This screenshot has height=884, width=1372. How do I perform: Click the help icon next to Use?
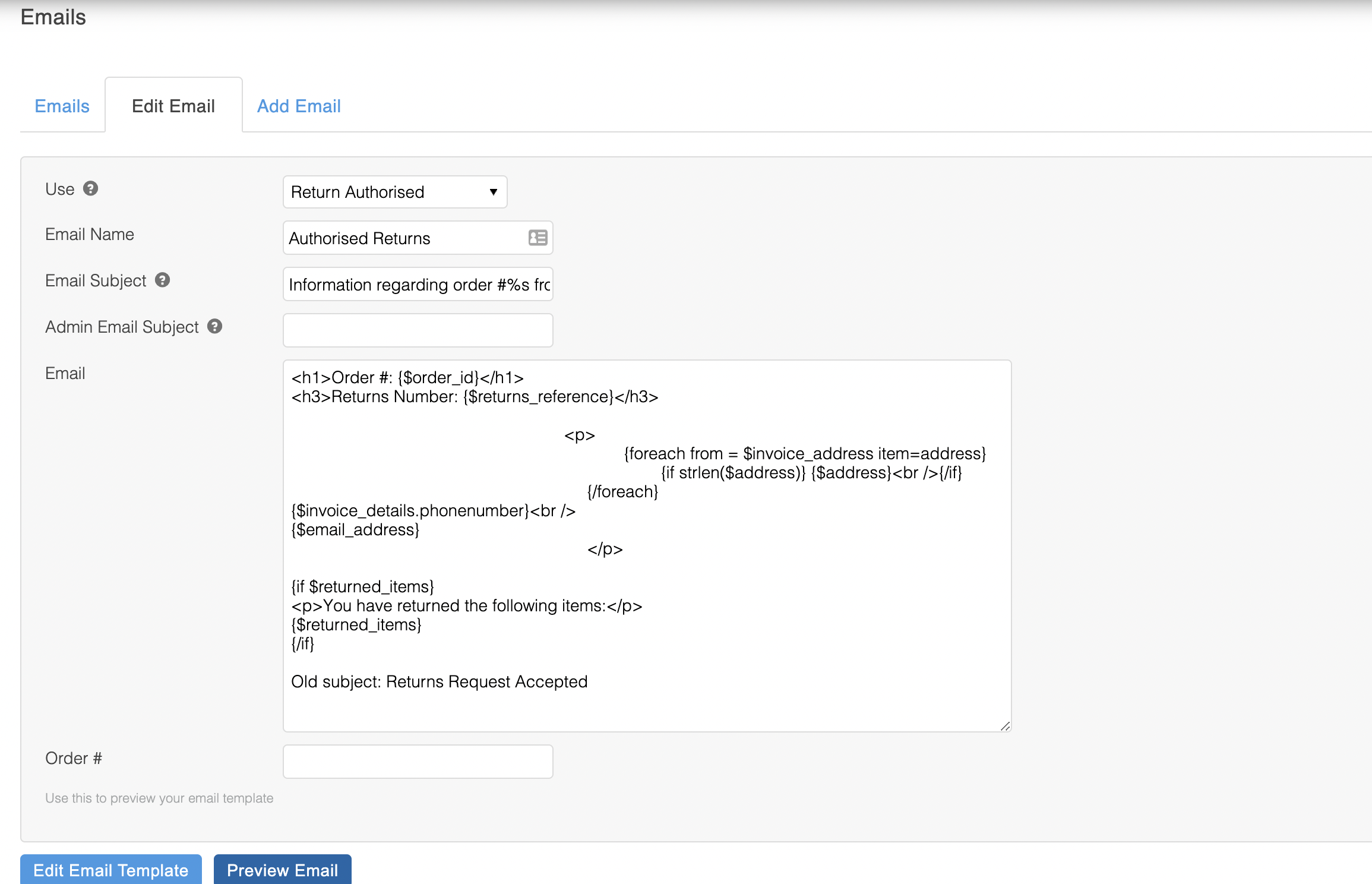click(x=90, y=189)
